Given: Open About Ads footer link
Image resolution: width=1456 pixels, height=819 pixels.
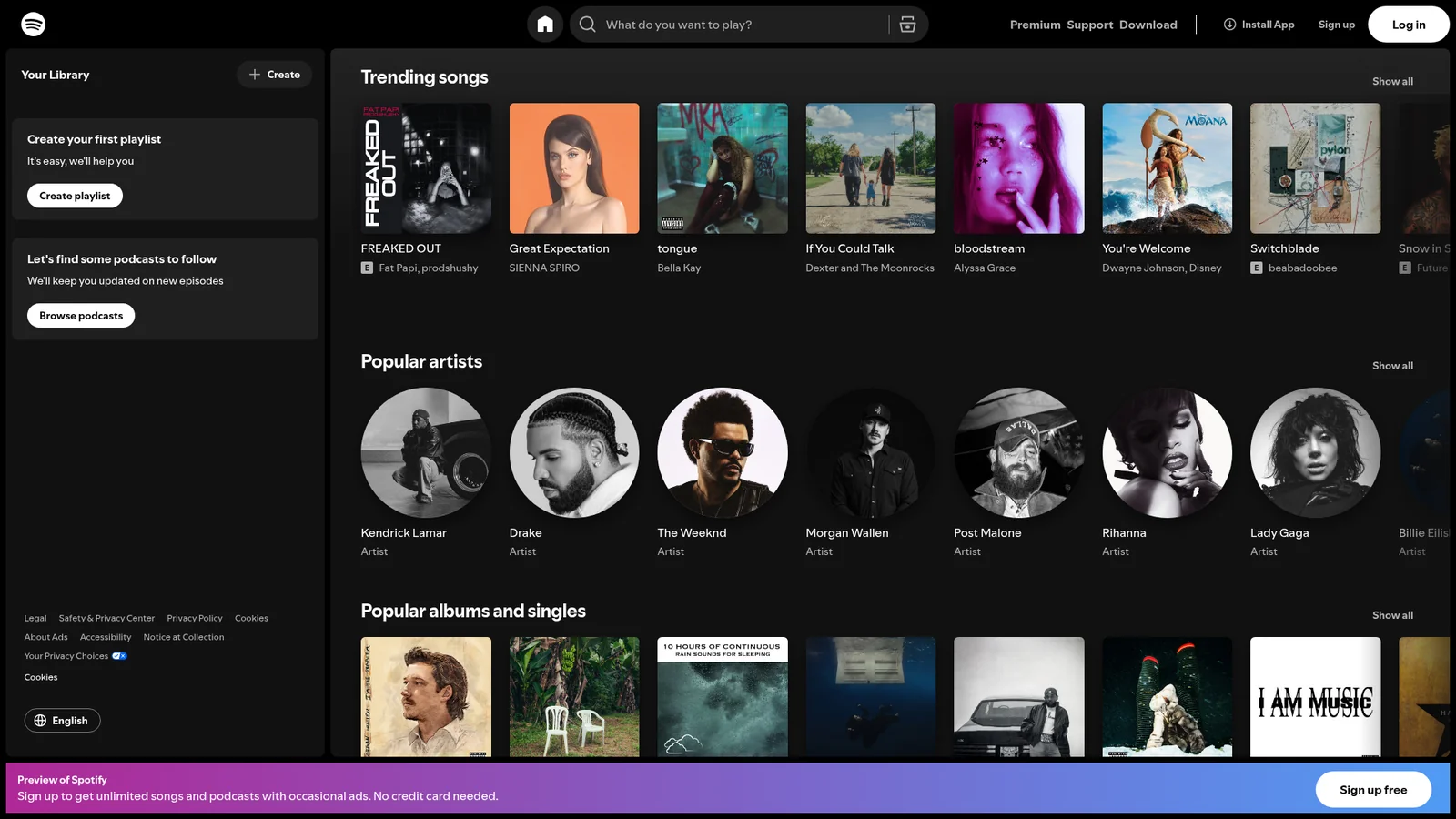Looking at the screenshot, I should [46, 638].
